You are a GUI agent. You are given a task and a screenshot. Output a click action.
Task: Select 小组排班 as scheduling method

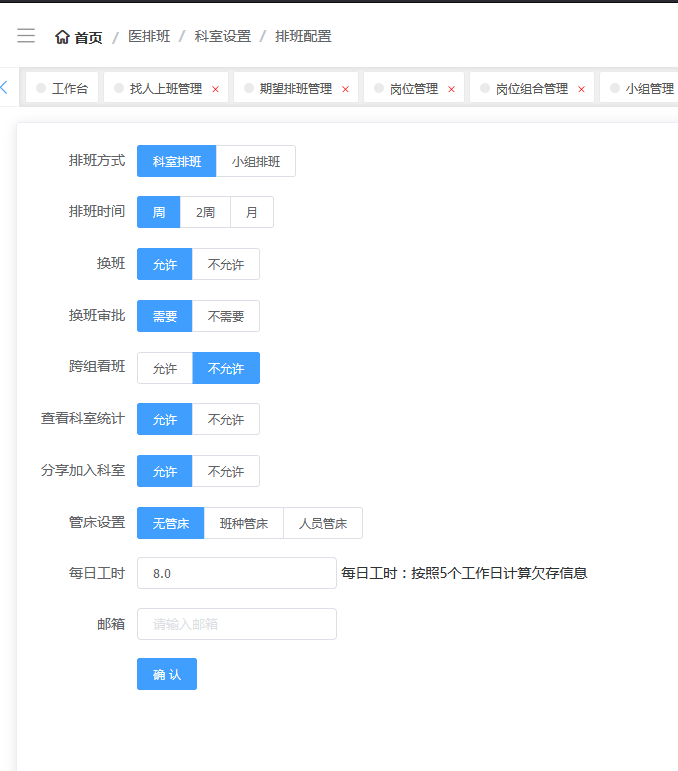click(256, 161)
